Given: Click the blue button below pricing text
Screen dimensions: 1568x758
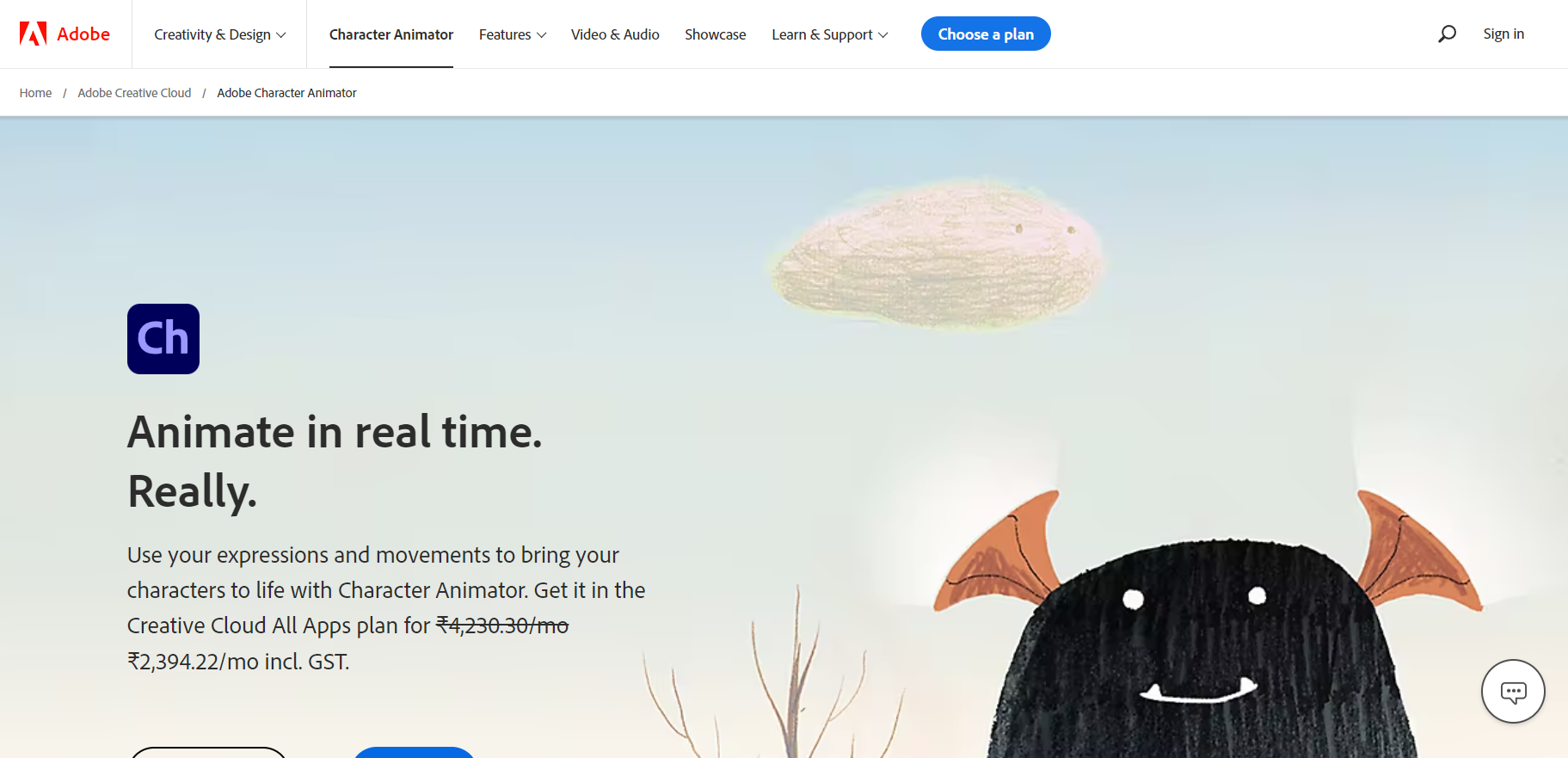Looking at the screenshot, I should pyautogui.click(x=414, y=752).
